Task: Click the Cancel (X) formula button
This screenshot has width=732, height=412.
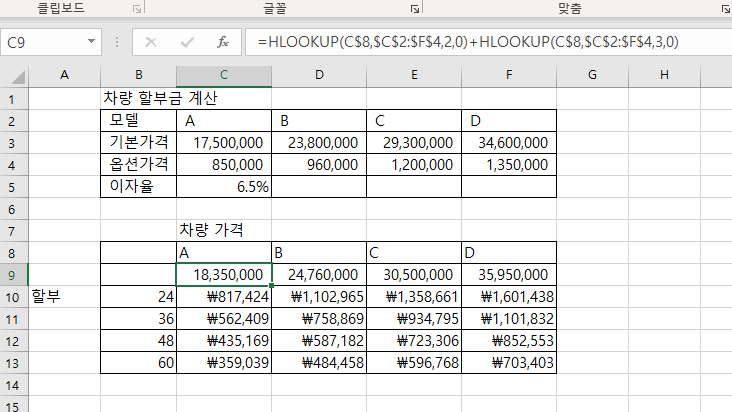Action: click(151, 42)
